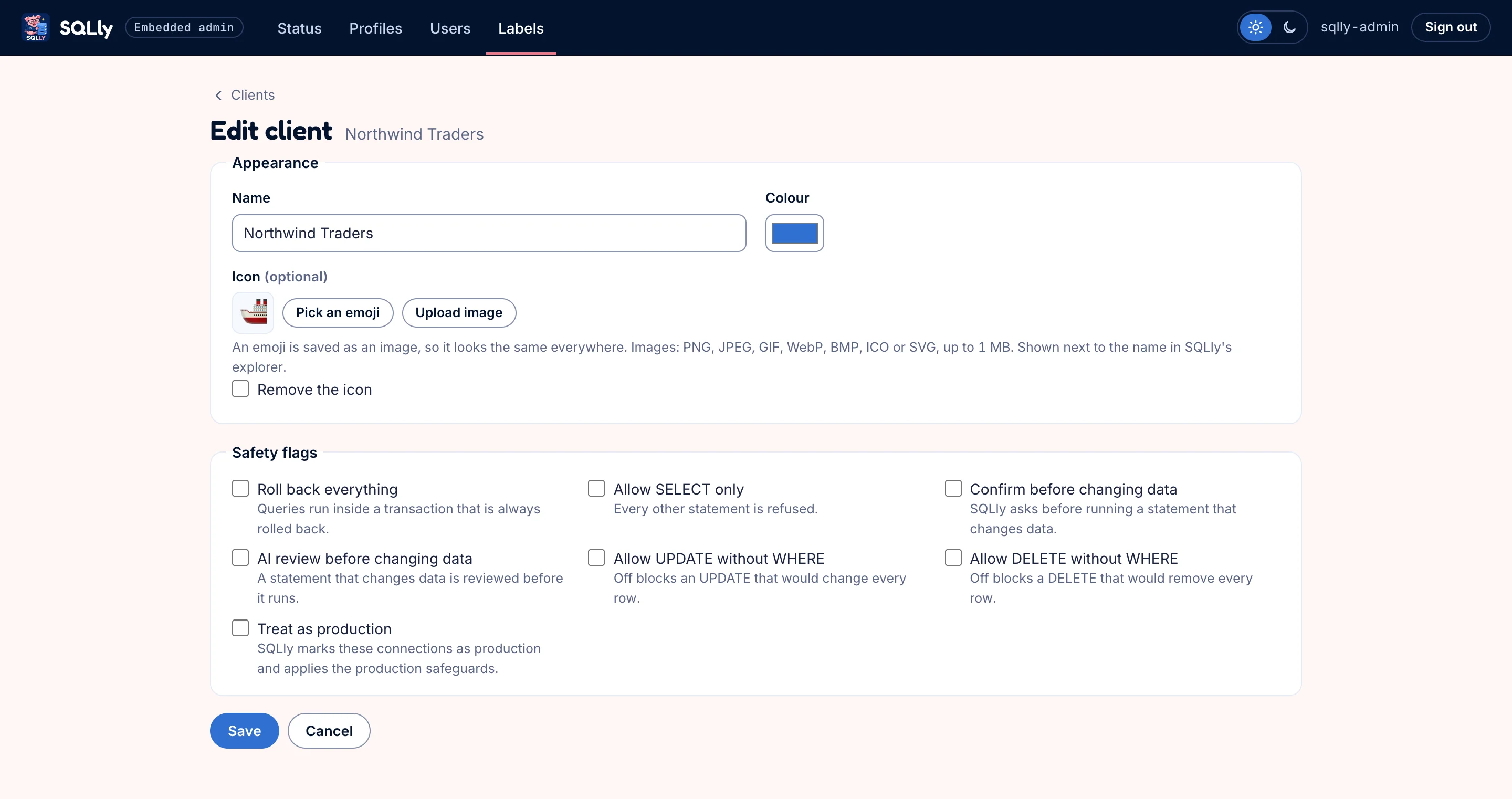This screenshot has height=799, width=1512.
Task: Click the Appearance section title
Action: [x=275, y=163]
